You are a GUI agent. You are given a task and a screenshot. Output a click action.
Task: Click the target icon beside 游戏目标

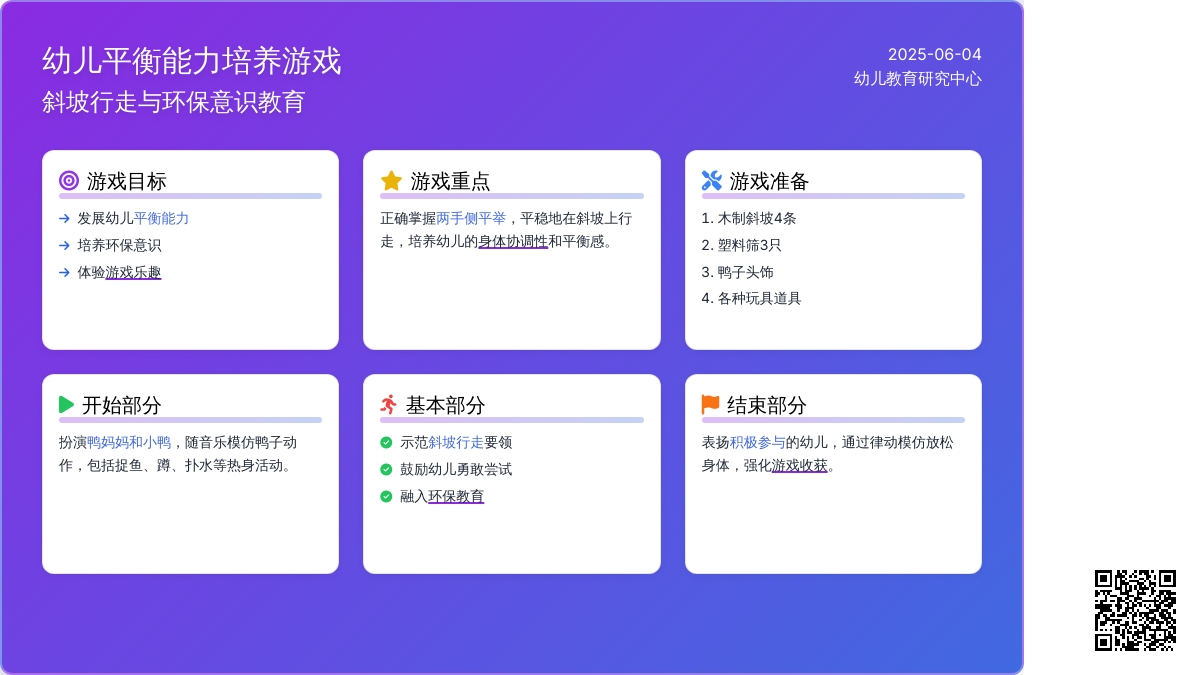[69, 181]
